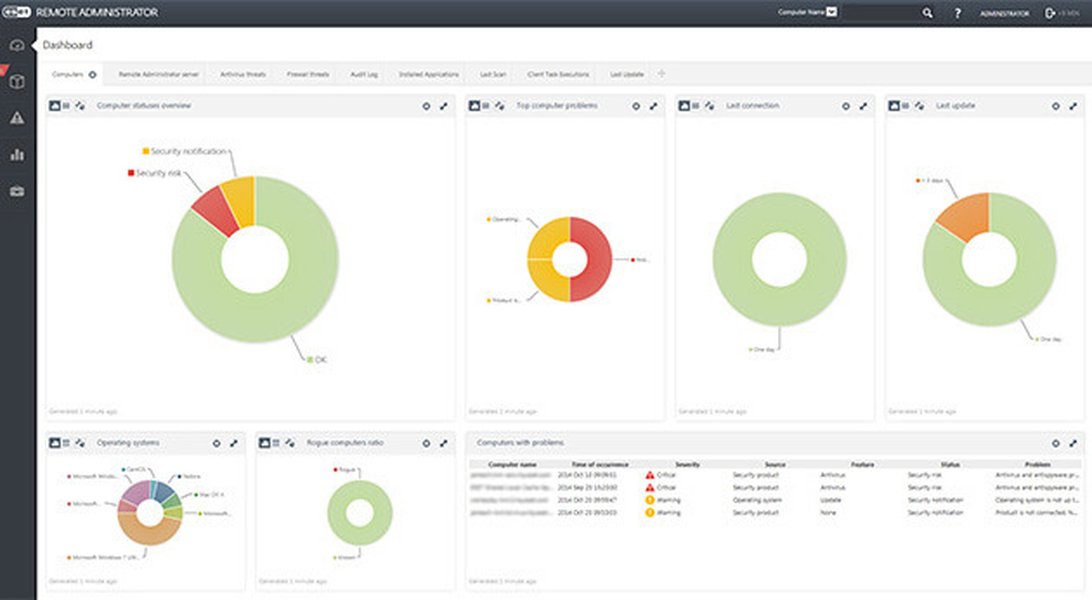
Task: Switch Operating systems panel to table view
Action: click(66, 443)
